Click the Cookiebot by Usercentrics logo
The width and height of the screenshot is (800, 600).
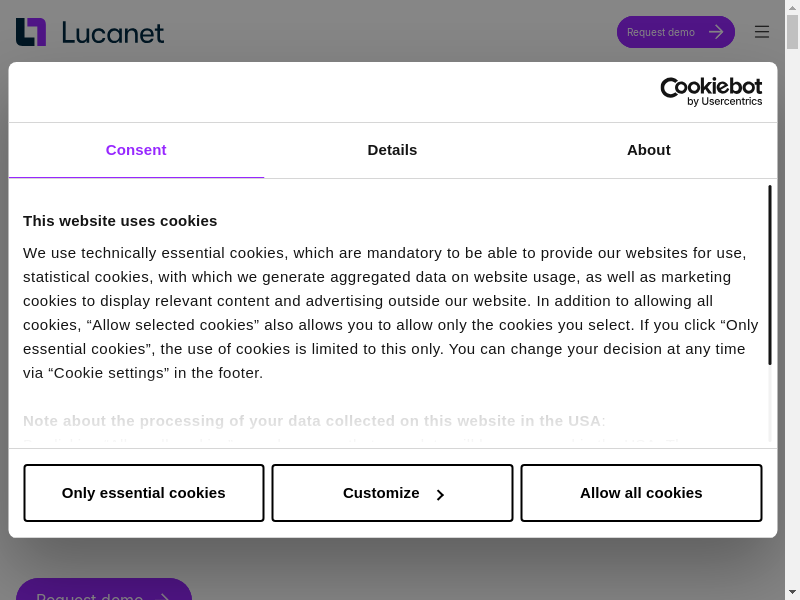[711, 91]
